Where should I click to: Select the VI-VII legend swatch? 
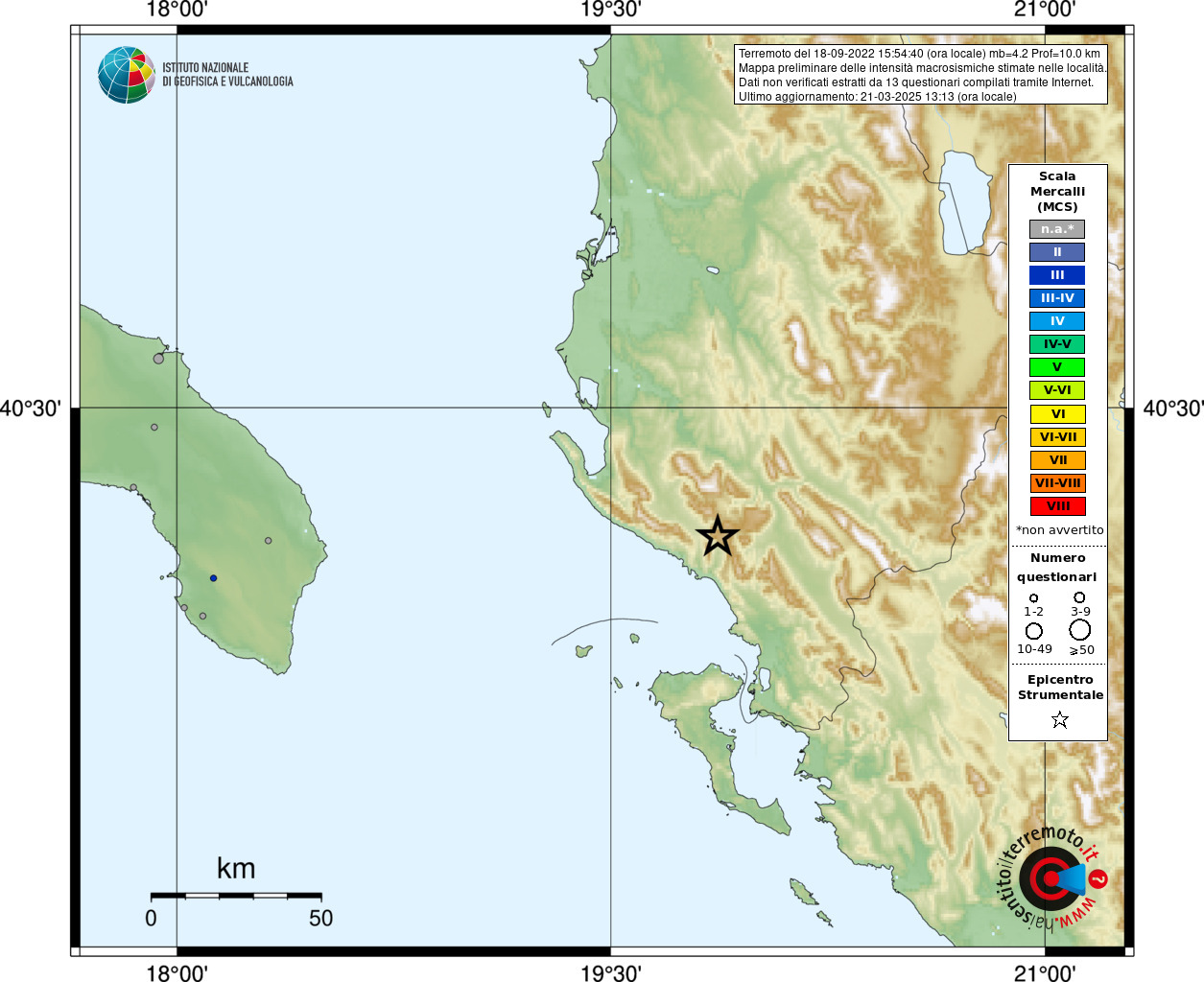pyautogui.click(x=1057, y=437)
